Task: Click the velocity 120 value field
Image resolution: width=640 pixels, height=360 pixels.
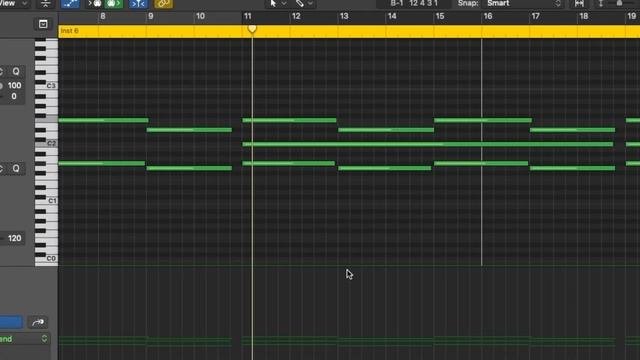Action: pos(15,238)
